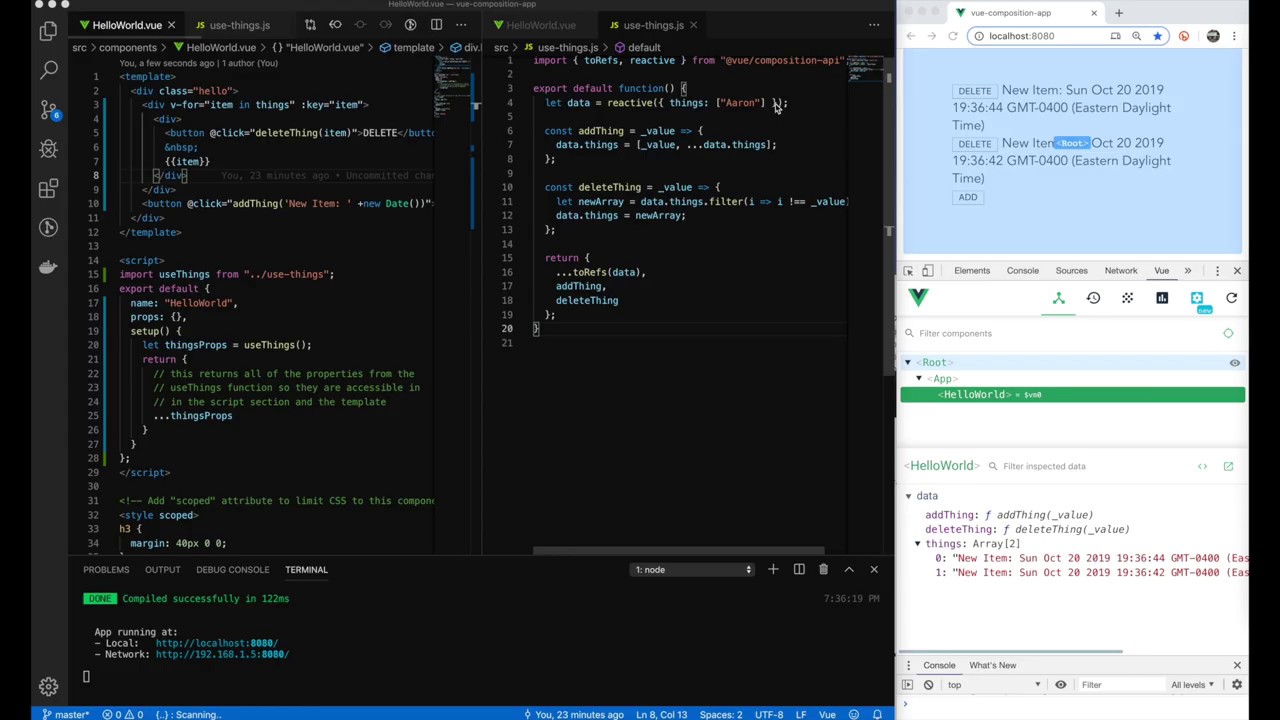Refresh Vue devtools with the reload icon
Screen dimensions: 1280x720
pyautogui.click(x=1231, y=298)
